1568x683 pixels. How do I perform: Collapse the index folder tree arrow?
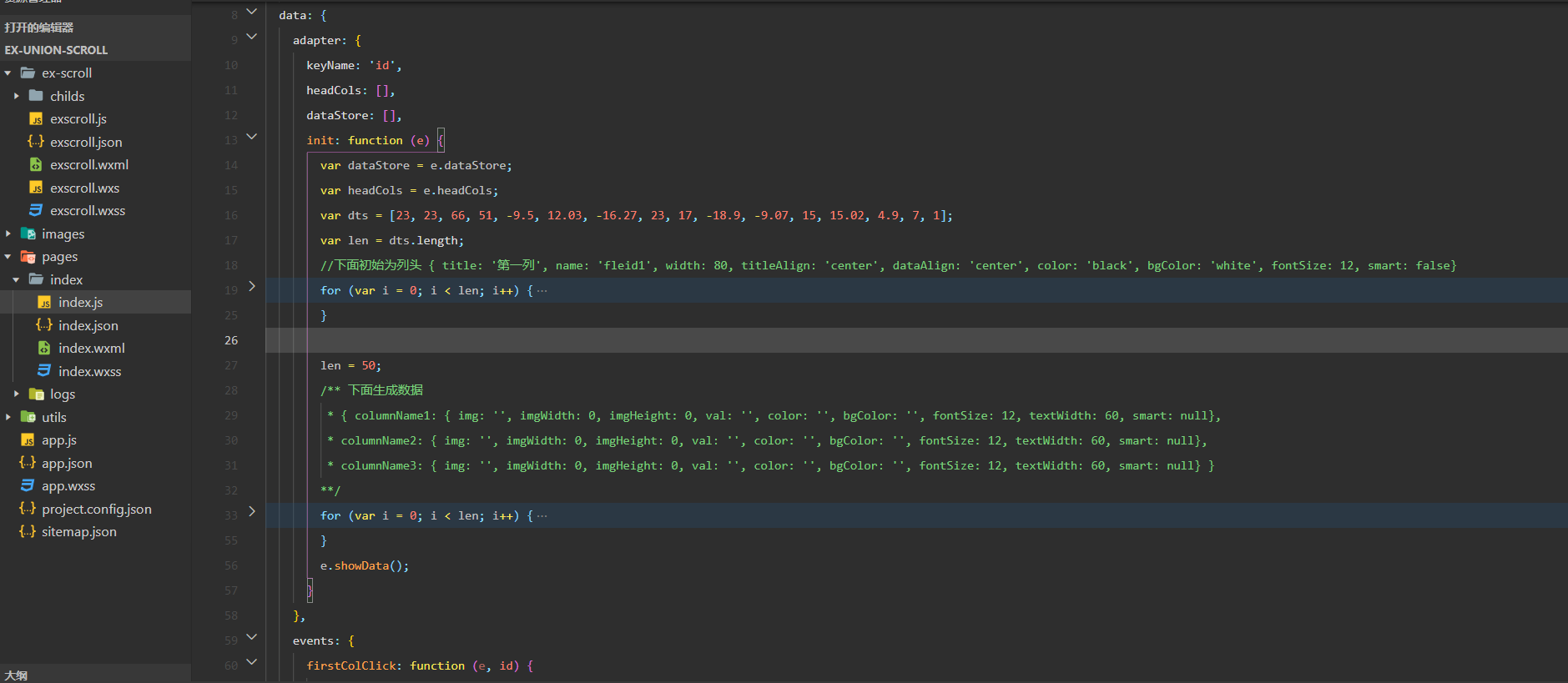coord(17,279)
